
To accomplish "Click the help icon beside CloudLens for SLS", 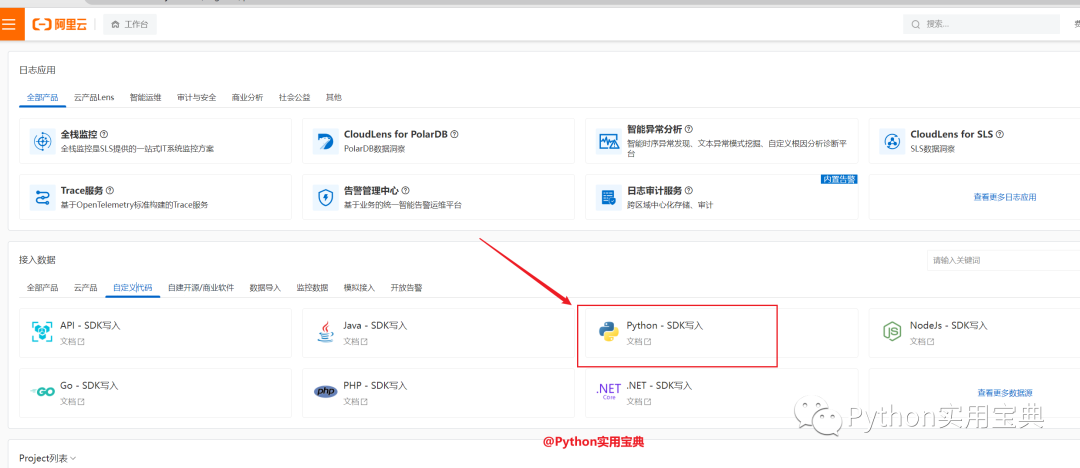I will (1000, 134).
